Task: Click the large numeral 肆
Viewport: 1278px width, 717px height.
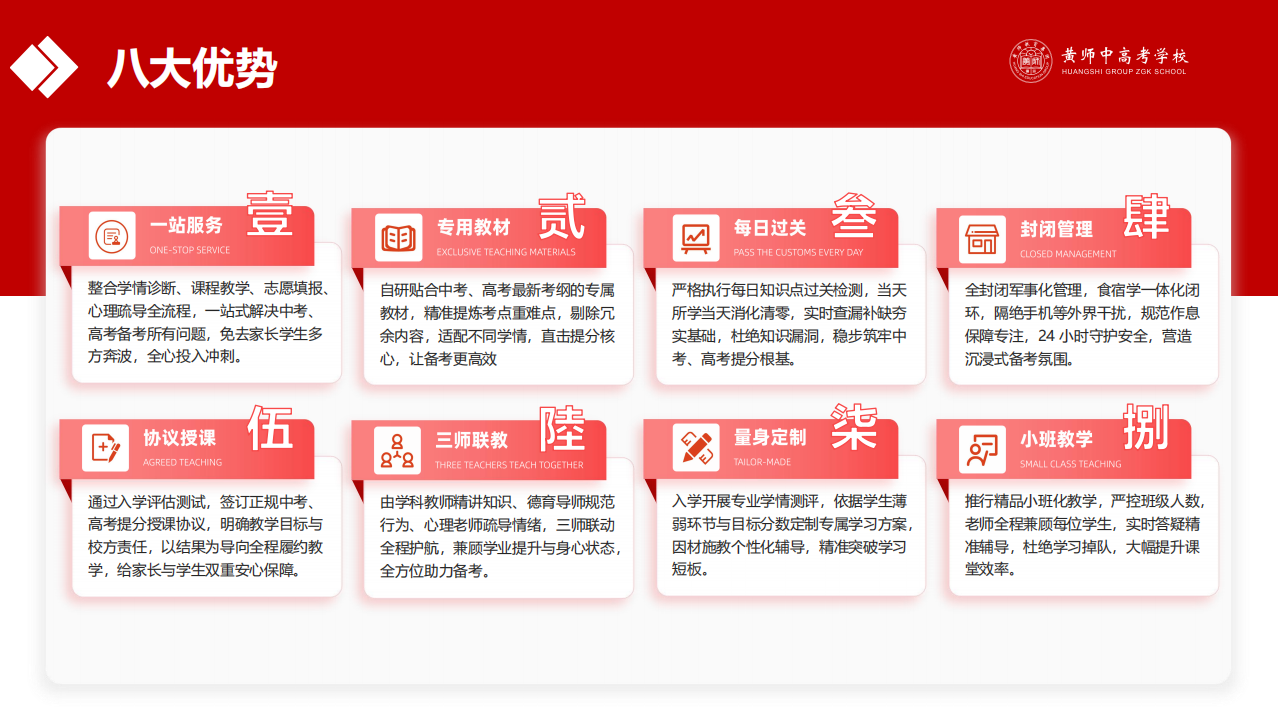Action: pos(1146,217)
